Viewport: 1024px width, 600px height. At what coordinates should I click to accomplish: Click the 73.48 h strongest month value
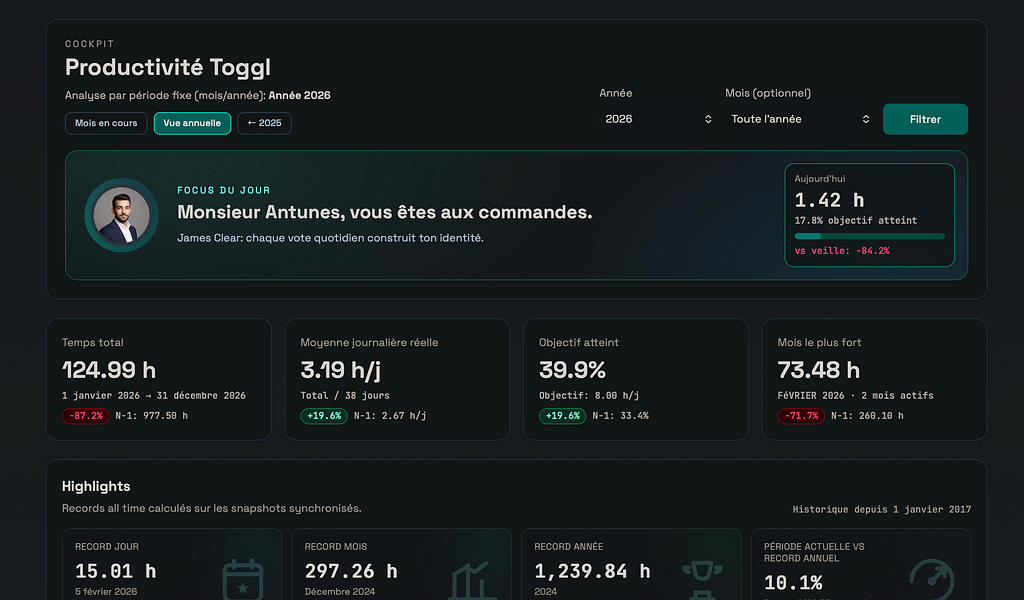[819, 370]
